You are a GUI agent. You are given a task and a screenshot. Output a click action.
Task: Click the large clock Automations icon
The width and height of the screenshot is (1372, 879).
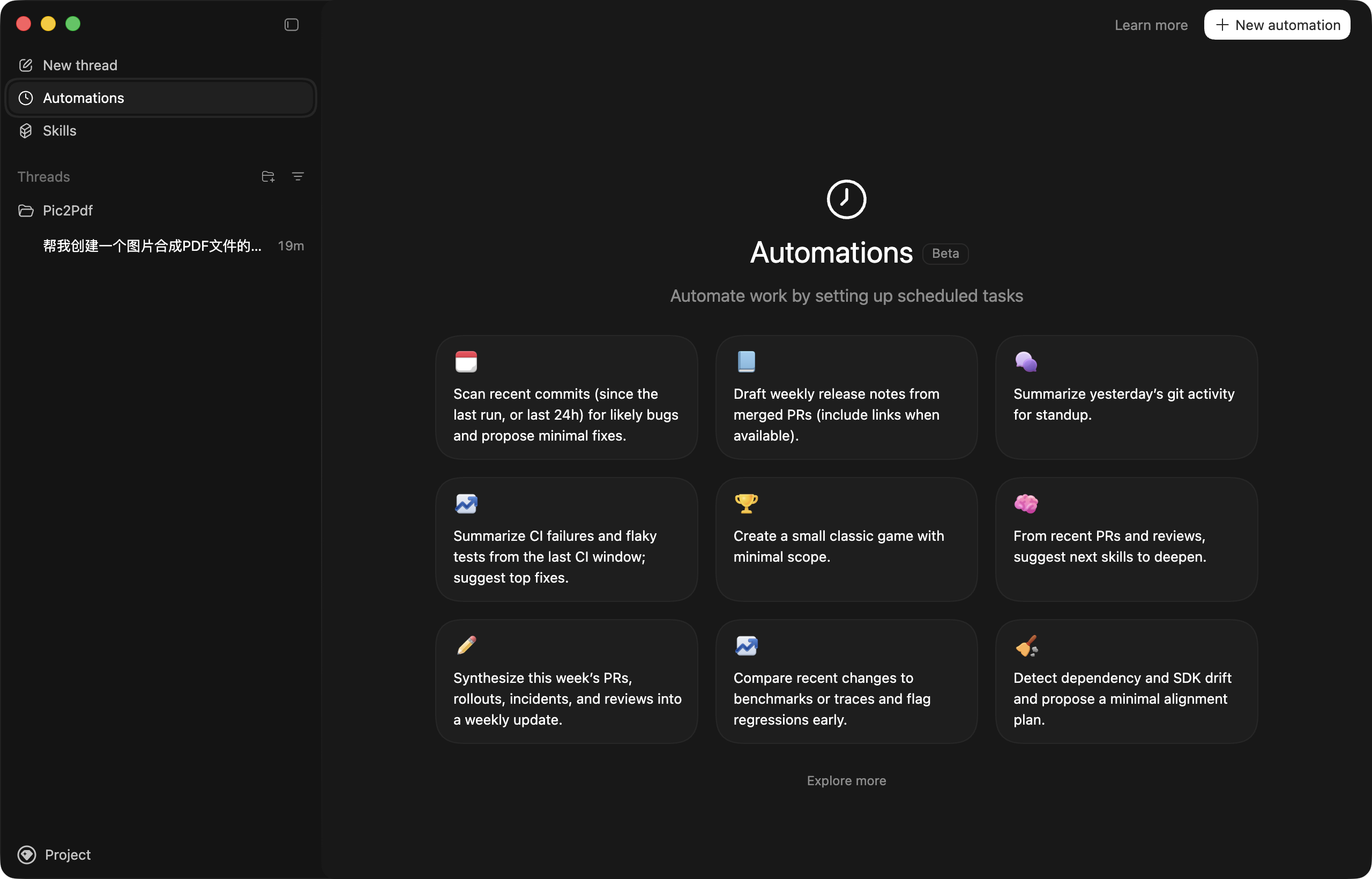point(846,199)
